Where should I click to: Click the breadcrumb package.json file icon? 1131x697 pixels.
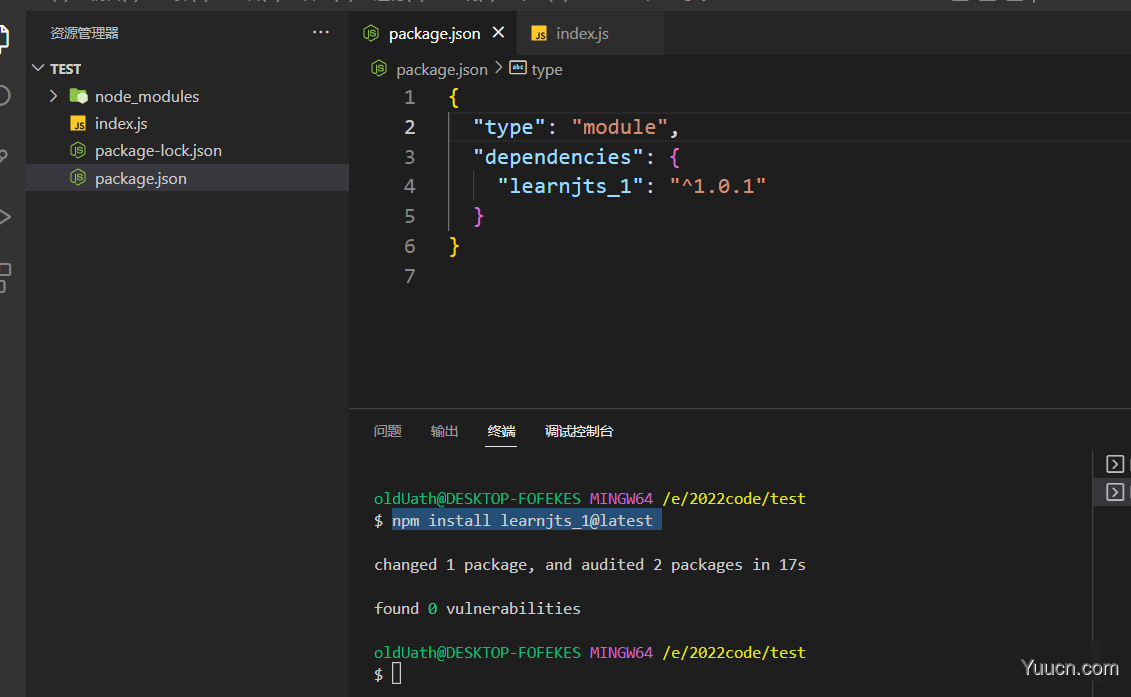[x=379, y=69]
